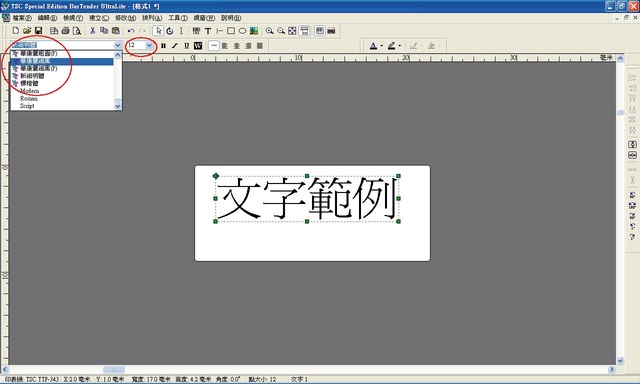The height and width of the screenshot is (384, 640).
Task: Toggle the left align text button
Action: (x=225, y=46)
